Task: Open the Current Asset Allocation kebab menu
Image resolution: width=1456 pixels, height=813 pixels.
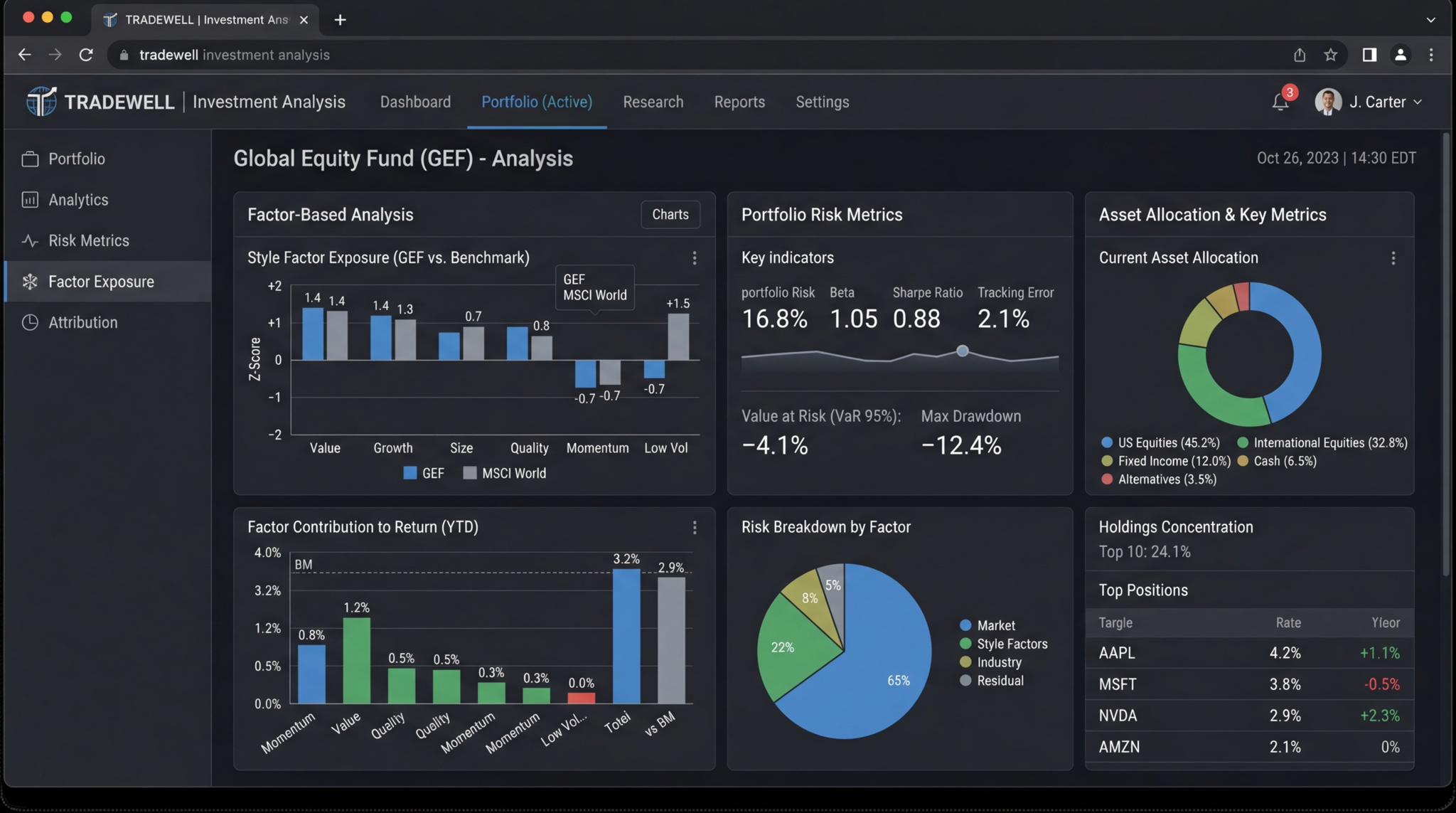Action: click(x=1393, y=258)
